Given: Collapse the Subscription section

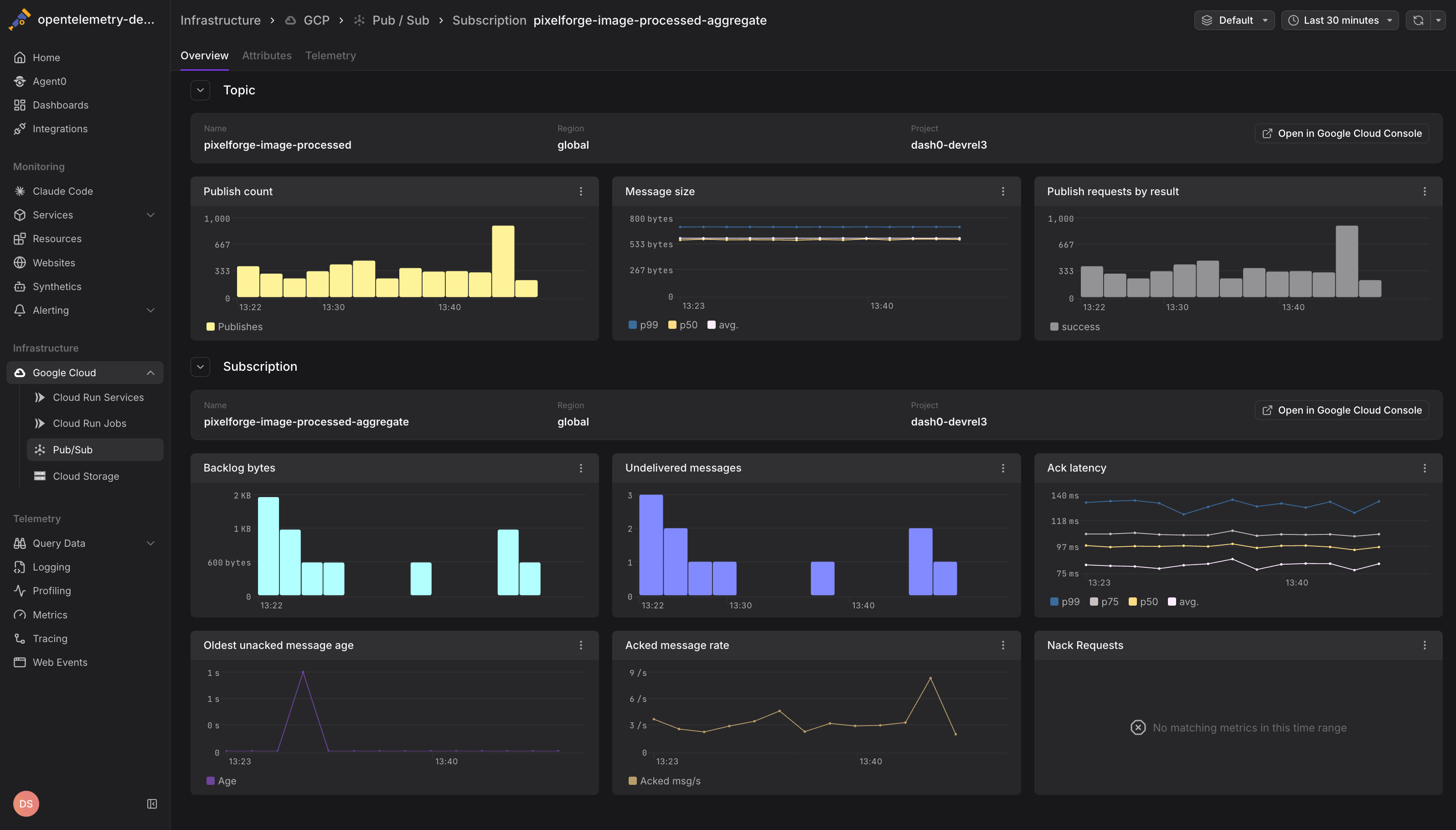Looking at the screenshot, I should [x=201, y=367].
